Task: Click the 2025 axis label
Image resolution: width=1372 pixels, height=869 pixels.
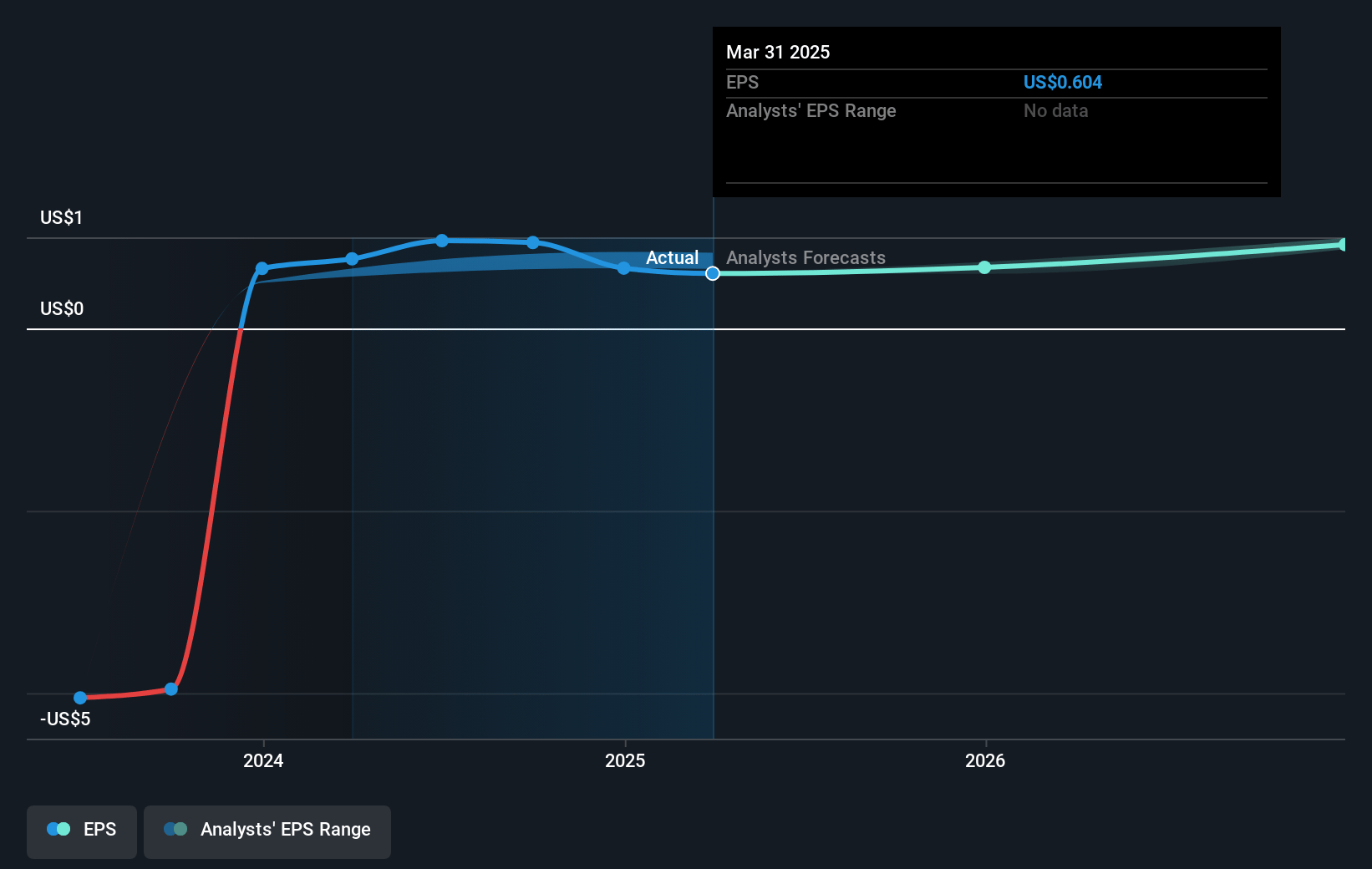Action: point(625,760)
